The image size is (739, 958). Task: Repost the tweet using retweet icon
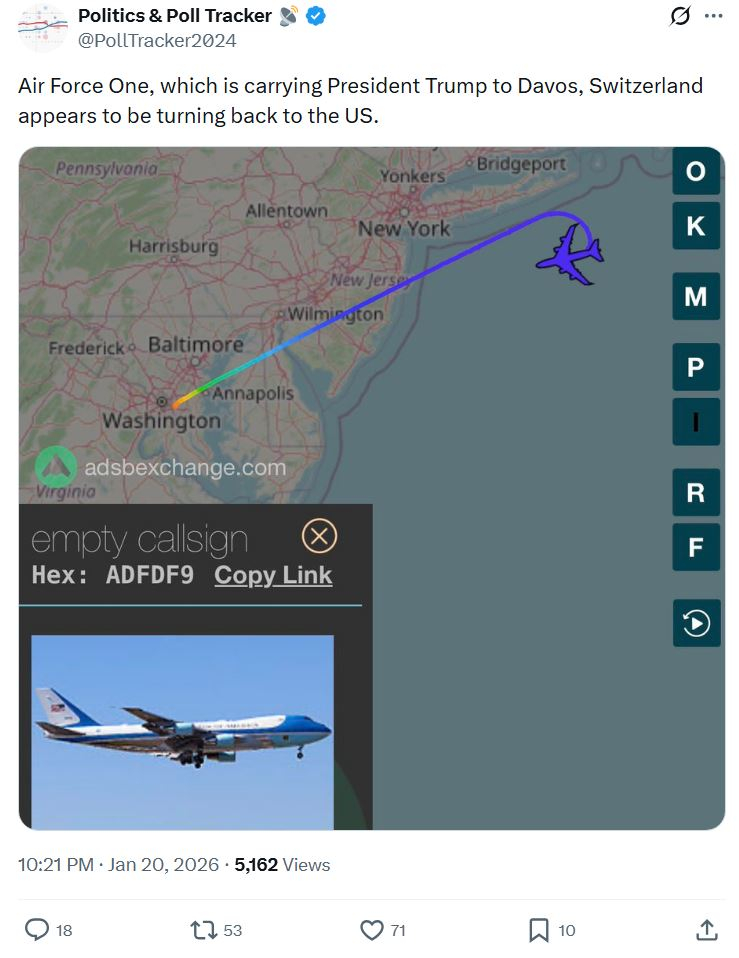click(x=203, y=930)
